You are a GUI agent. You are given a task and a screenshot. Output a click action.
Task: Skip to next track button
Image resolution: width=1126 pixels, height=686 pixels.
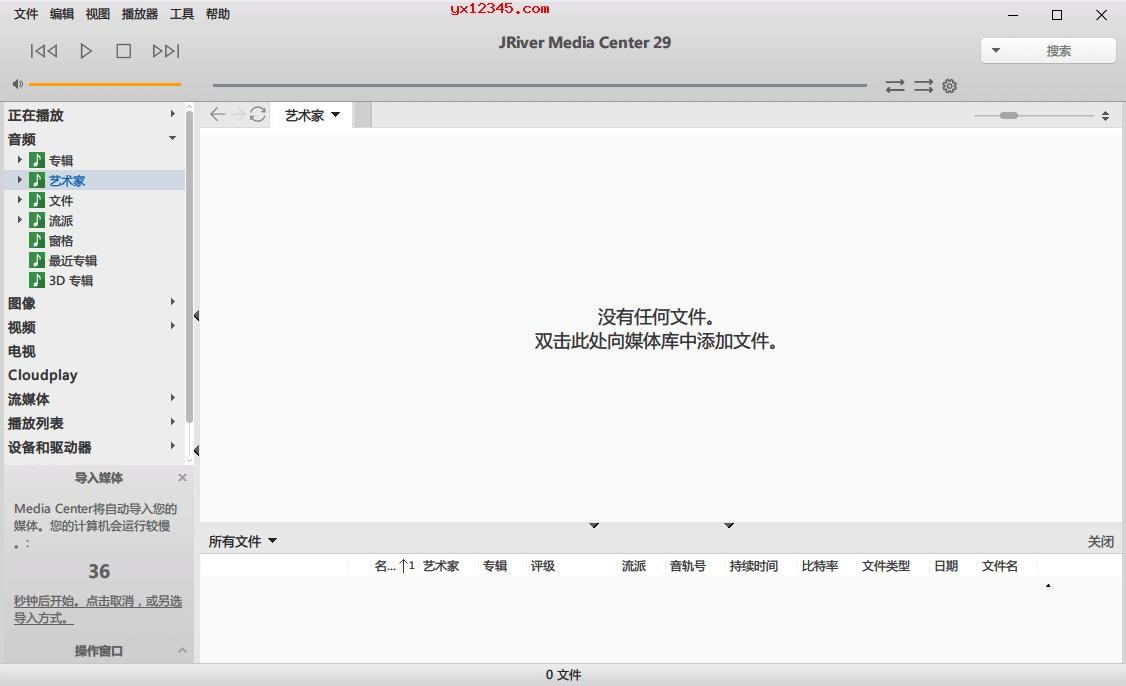pyautogui.click(x=166, y=51)
